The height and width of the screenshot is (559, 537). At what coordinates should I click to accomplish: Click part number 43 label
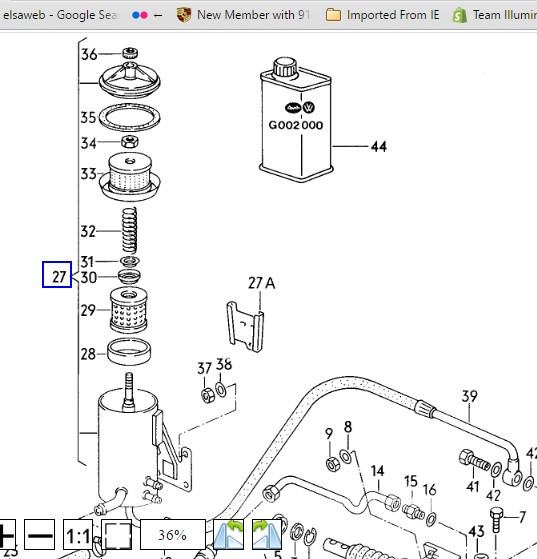[476, 532]
